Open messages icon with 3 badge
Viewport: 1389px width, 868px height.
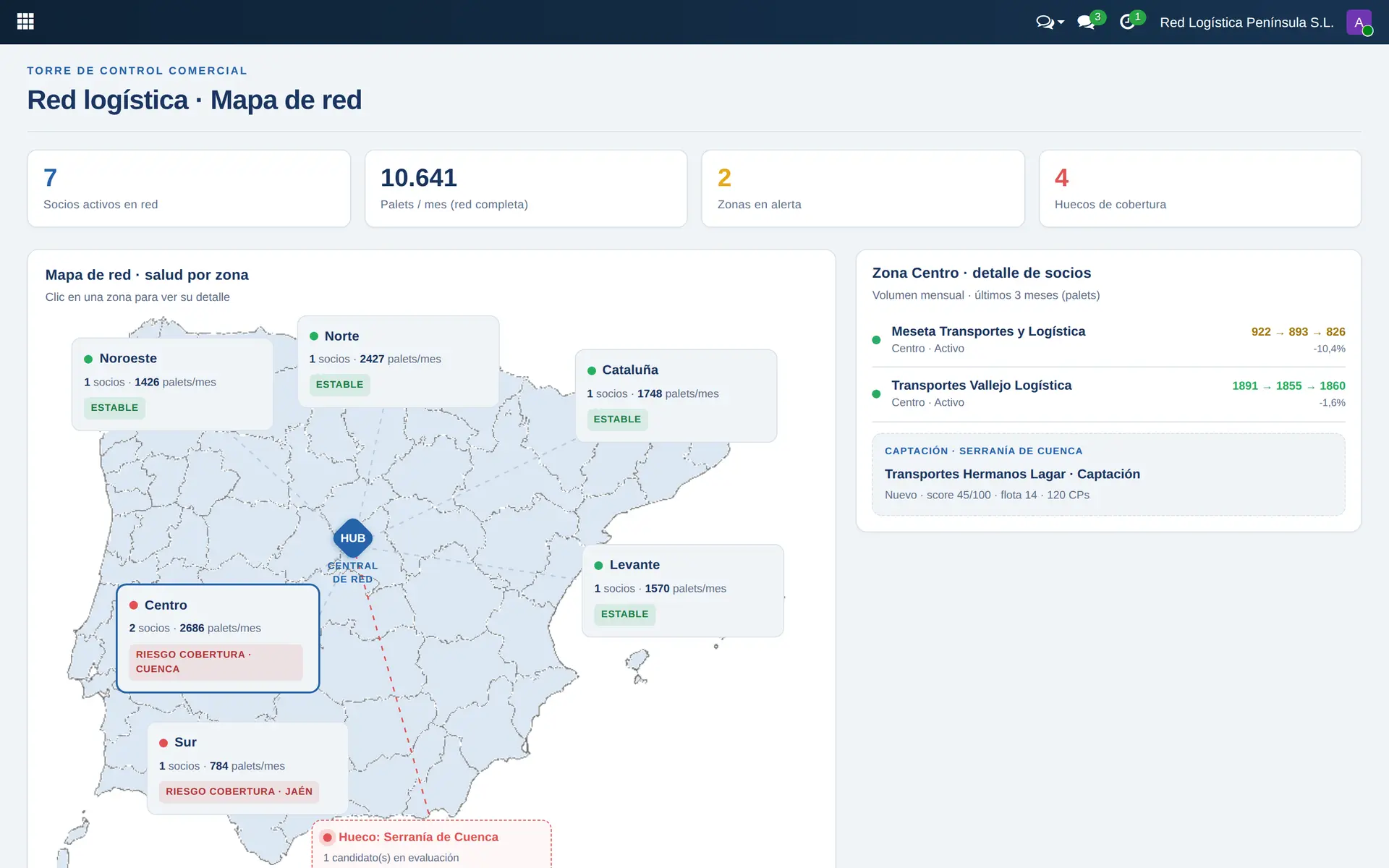tap(1089, 21)
